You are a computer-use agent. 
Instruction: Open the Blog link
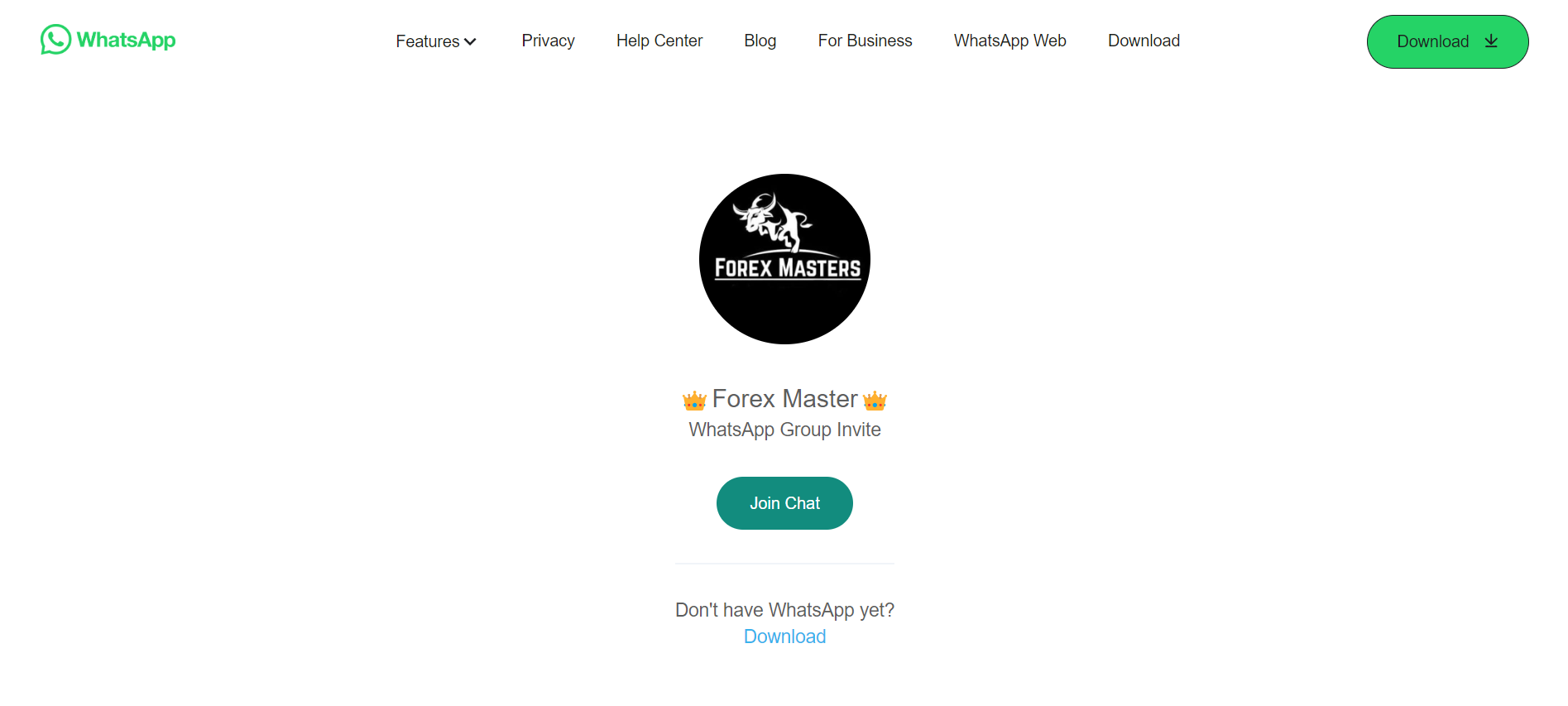(760, 41)
